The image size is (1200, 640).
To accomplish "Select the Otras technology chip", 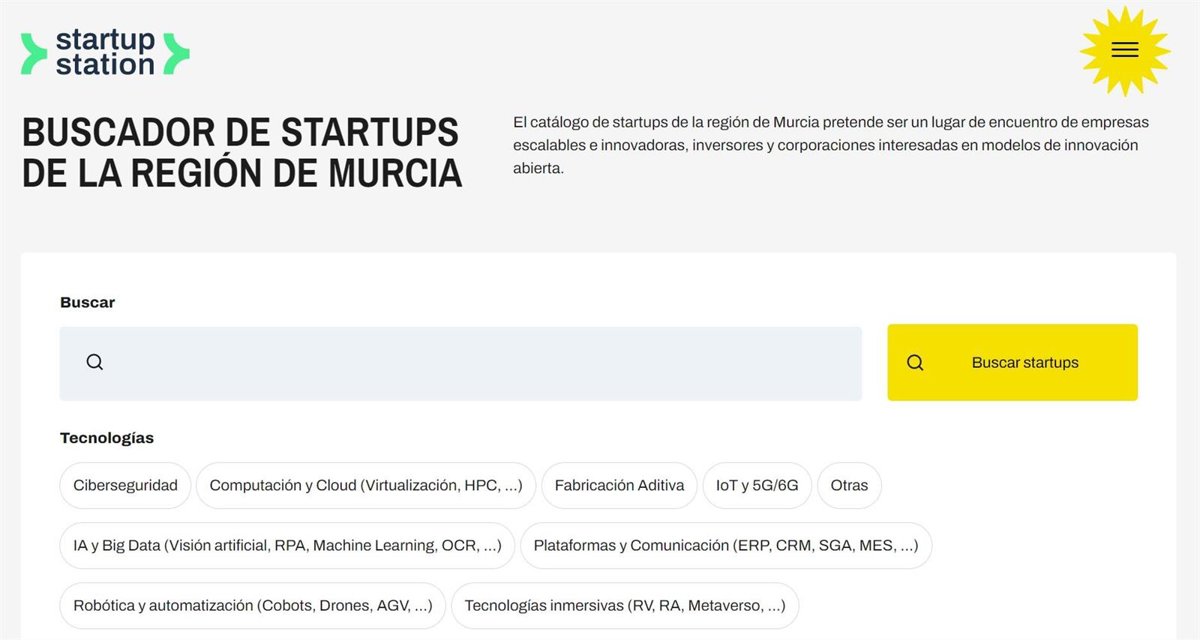I will [x=849, y=485].
